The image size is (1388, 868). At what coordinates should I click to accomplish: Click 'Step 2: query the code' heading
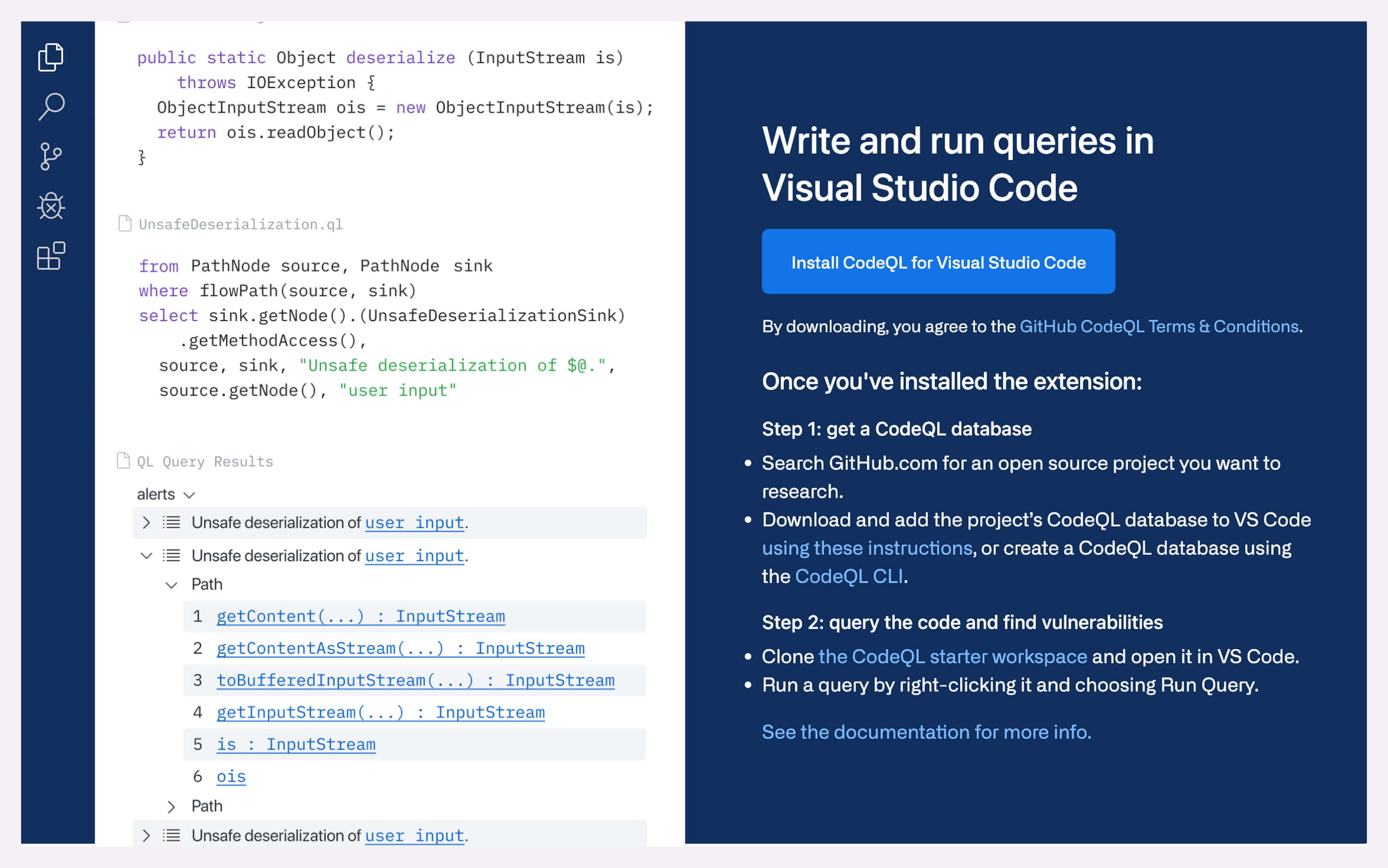(962, 622)
